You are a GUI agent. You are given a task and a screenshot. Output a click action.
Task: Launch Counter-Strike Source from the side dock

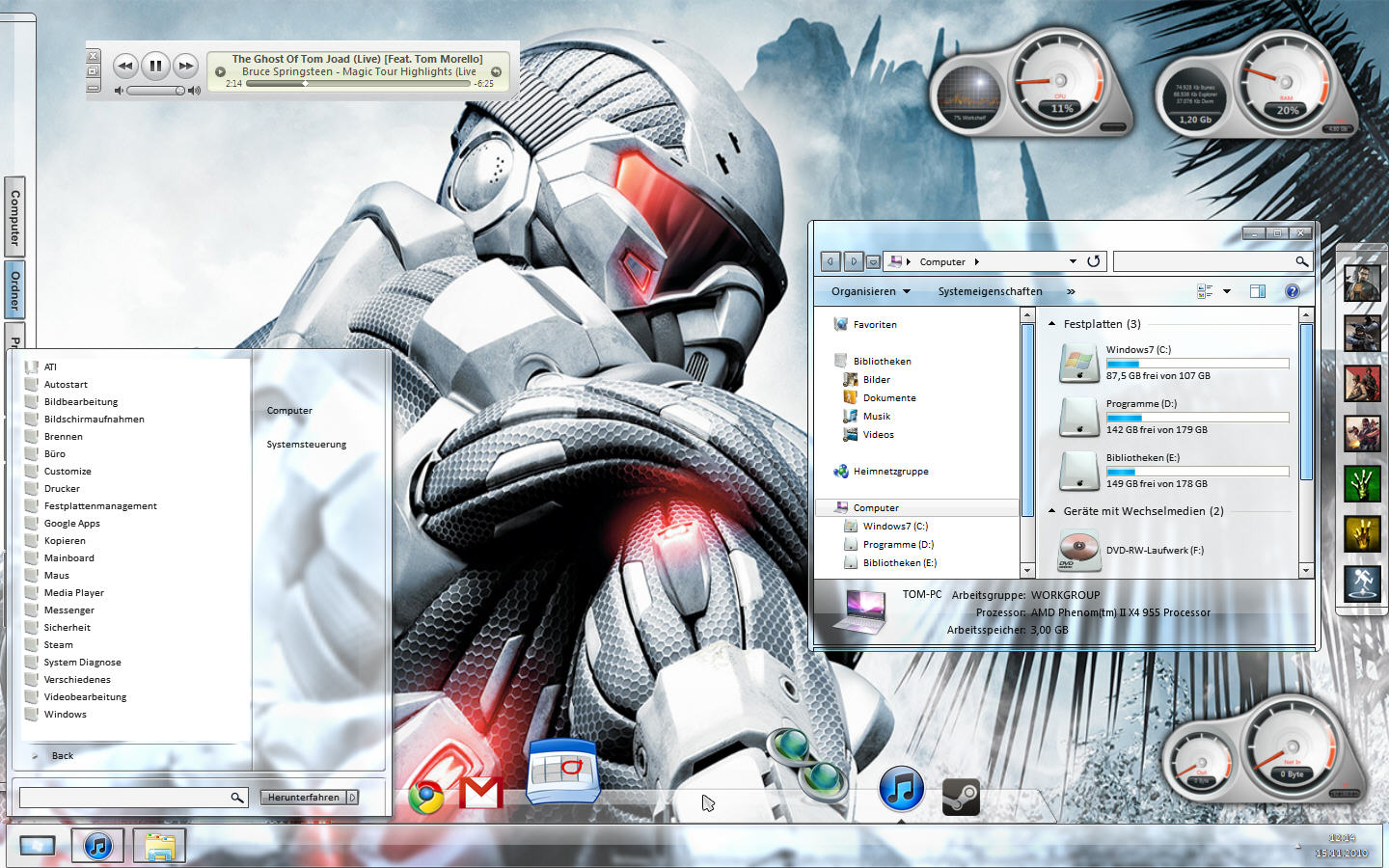pos(1362,333)
